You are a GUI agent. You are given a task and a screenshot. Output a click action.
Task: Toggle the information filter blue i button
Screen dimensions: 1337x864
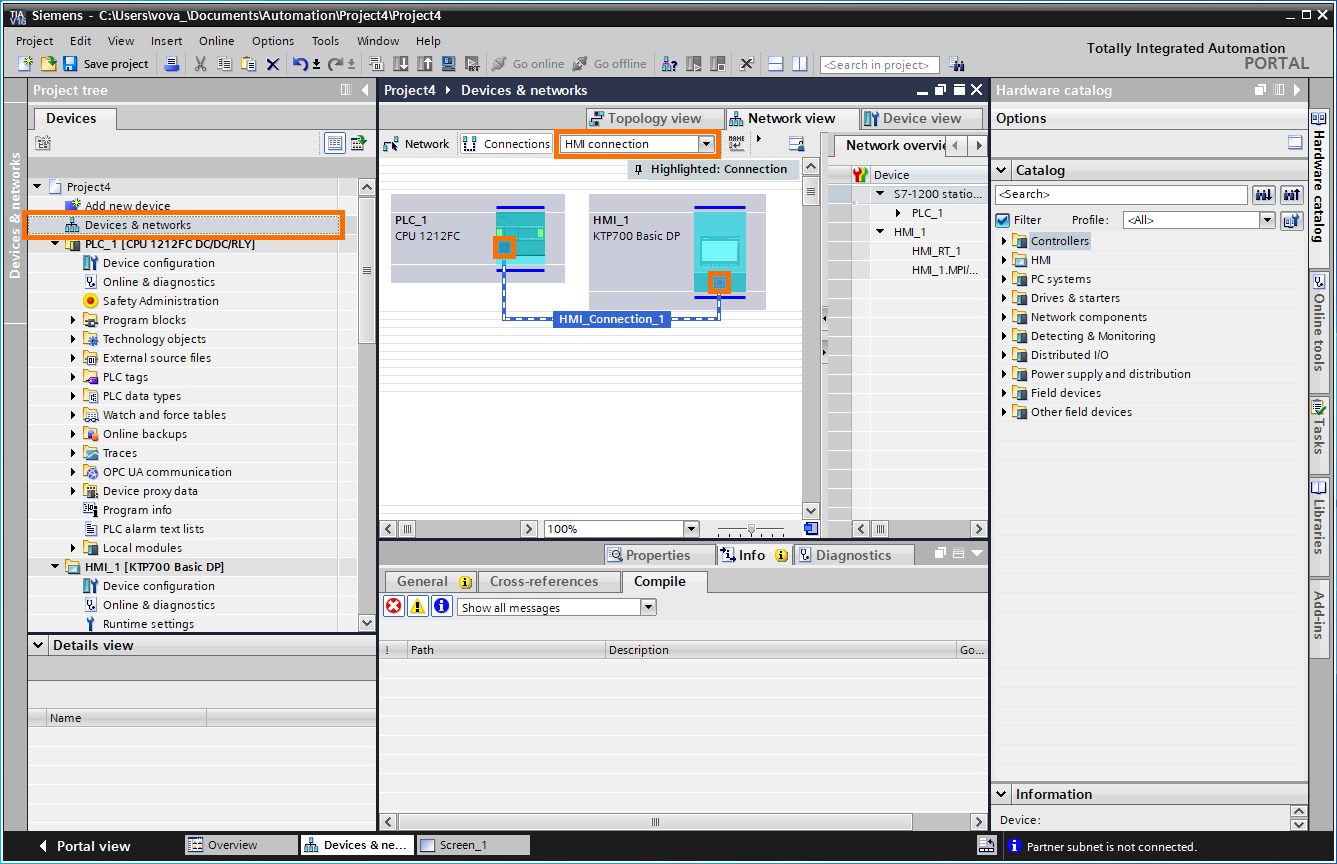click(x=442, y=606)
